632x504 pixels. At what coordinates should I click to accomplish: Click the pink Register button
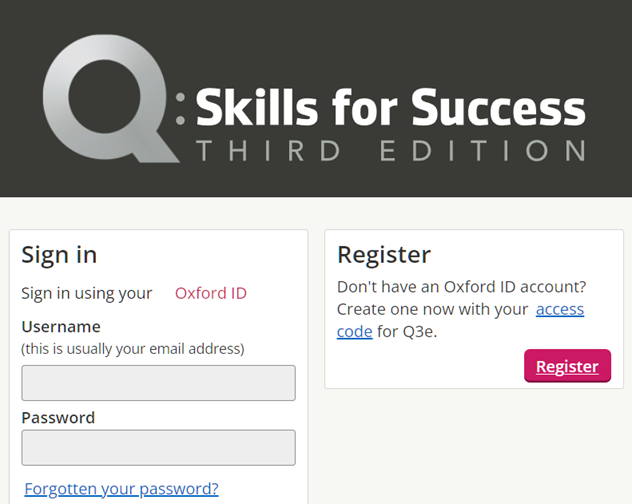point(568,366)
